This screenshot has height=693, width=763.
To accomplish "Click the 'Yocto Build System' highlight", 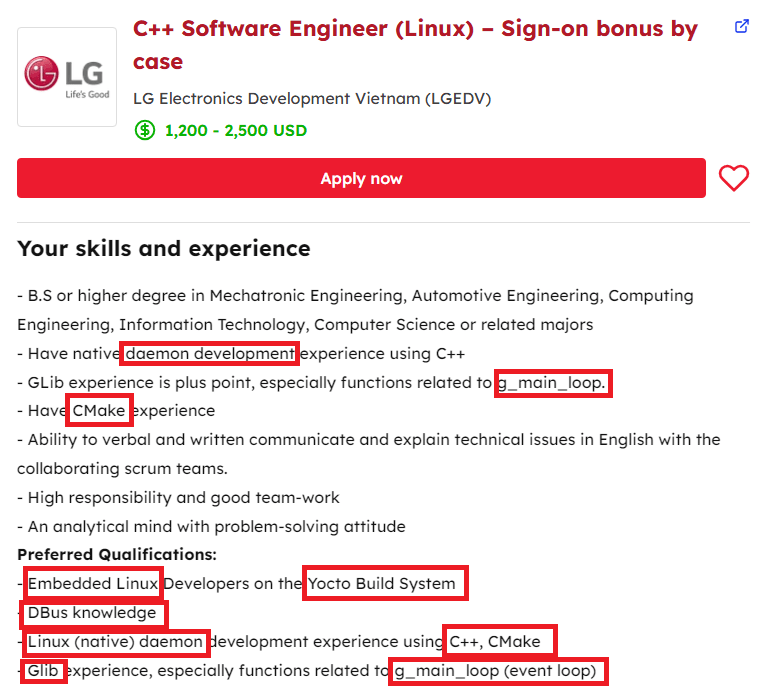I will (x=386, y=584).
